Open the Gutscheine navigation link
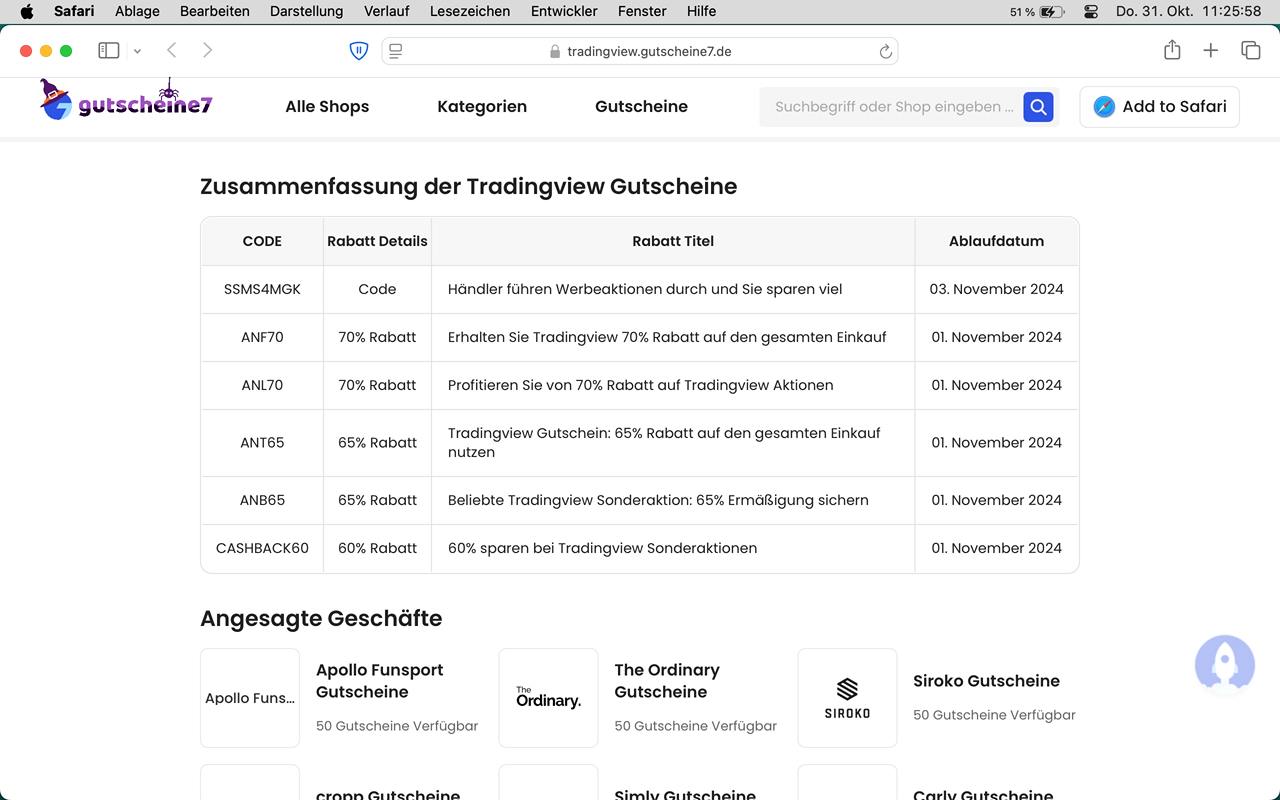 click(641, 107)
